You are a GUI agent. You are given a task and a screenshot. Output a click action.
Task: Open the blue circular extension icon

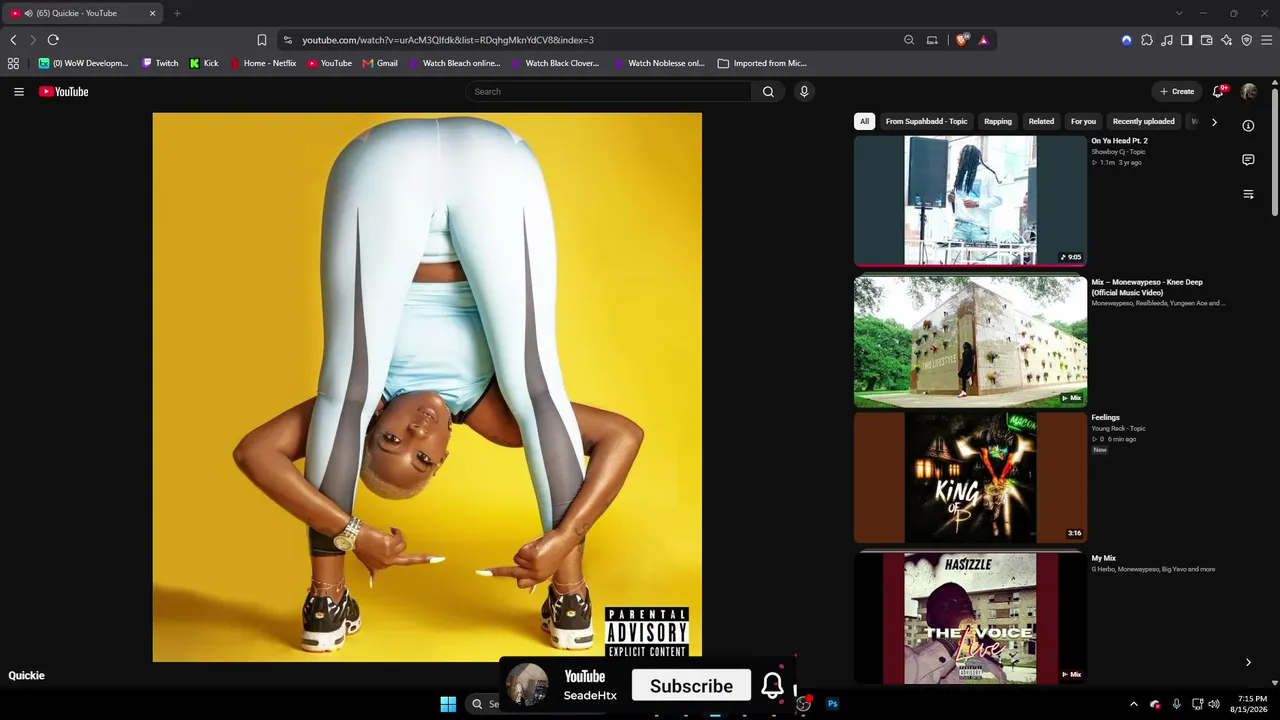pos(1127,40)
